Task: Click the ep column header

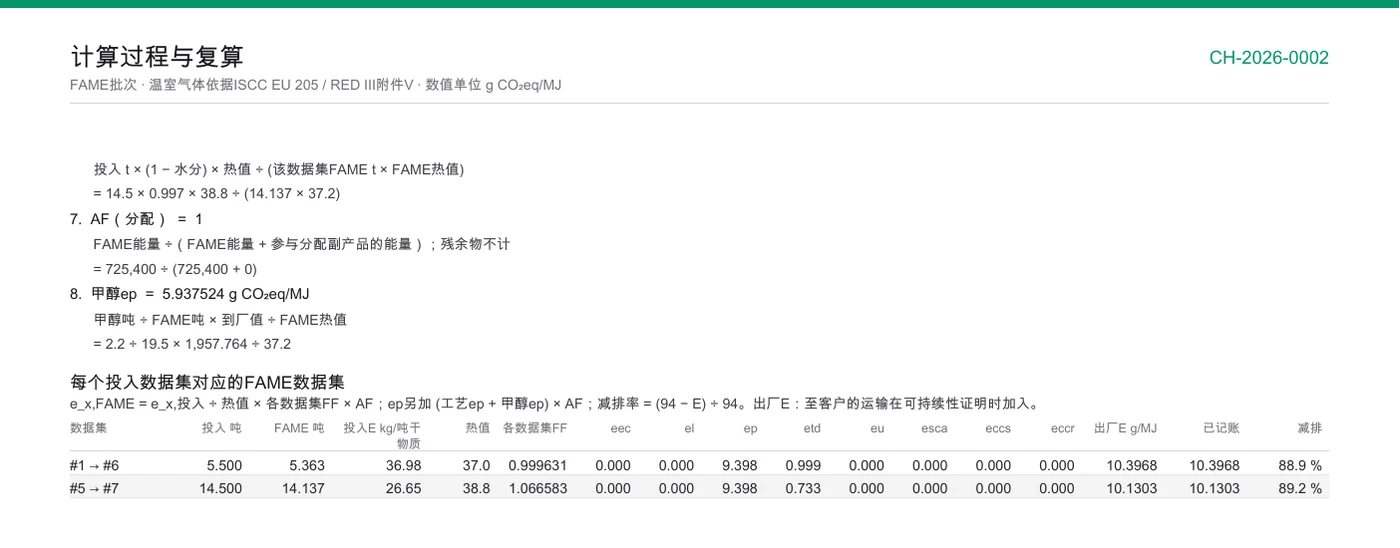Action: (750, 428)
